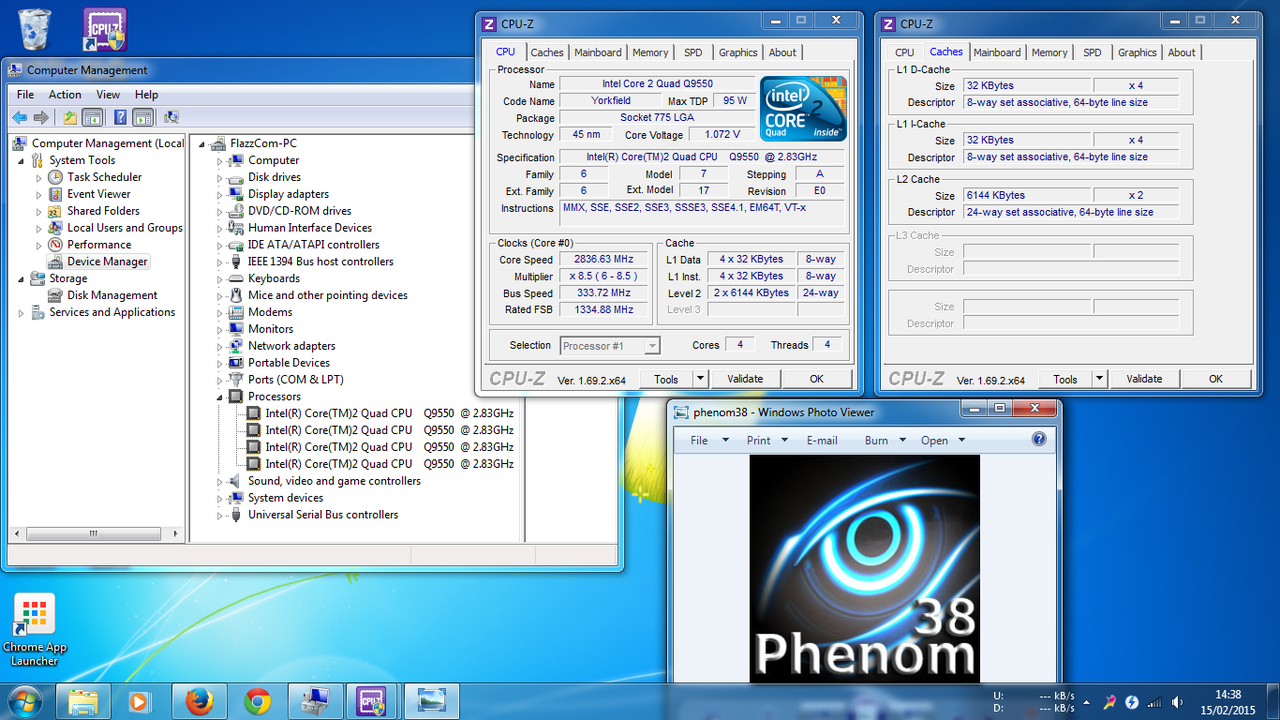Open Windows Media Player from the taskbar
This screenshot has width=1280, height=720.
tap(138, 702)
